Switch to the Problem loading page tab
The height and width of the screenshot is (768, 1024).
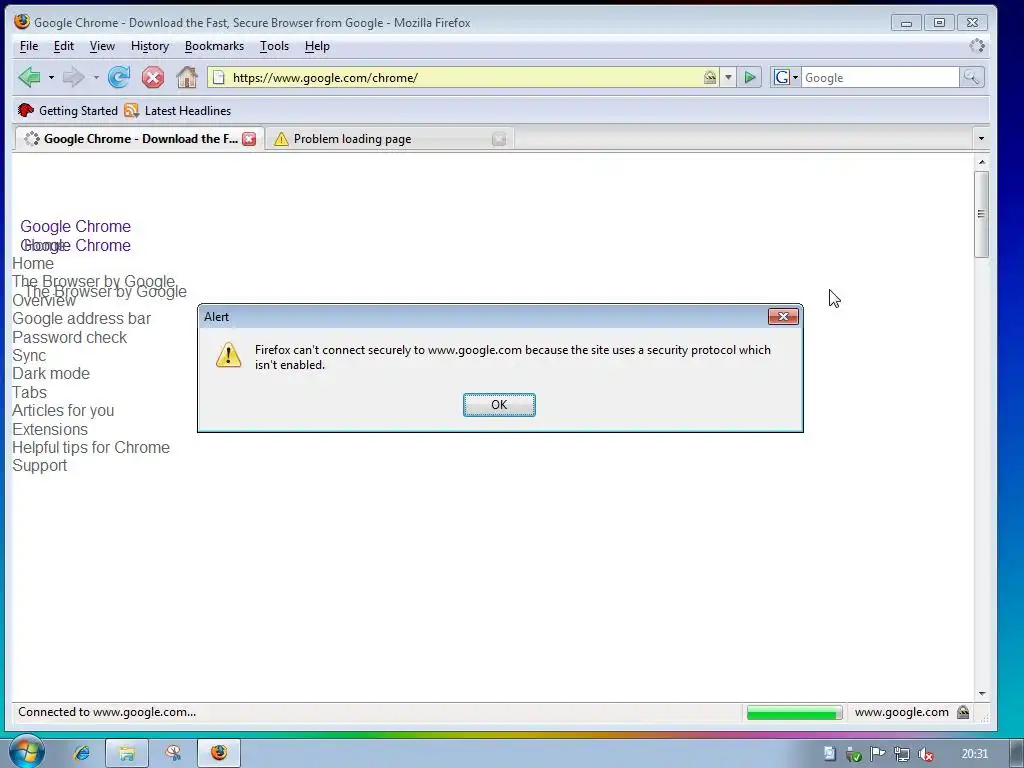pyautogui.click(x=390, y=138)
